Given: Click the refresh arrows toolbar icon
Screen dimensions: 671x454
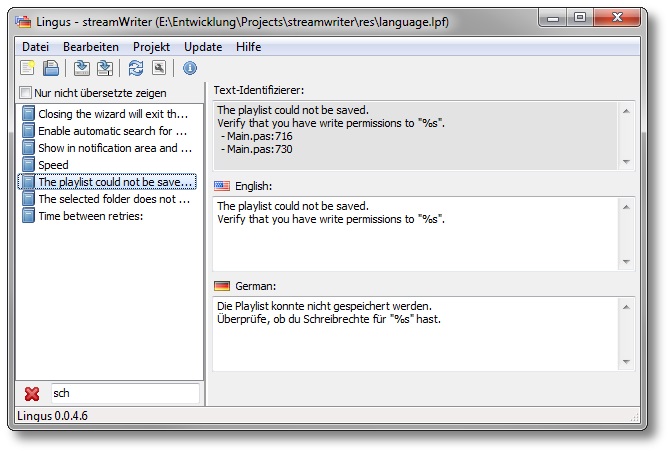Looking at the screenshot, I should [x=136, y=68].
